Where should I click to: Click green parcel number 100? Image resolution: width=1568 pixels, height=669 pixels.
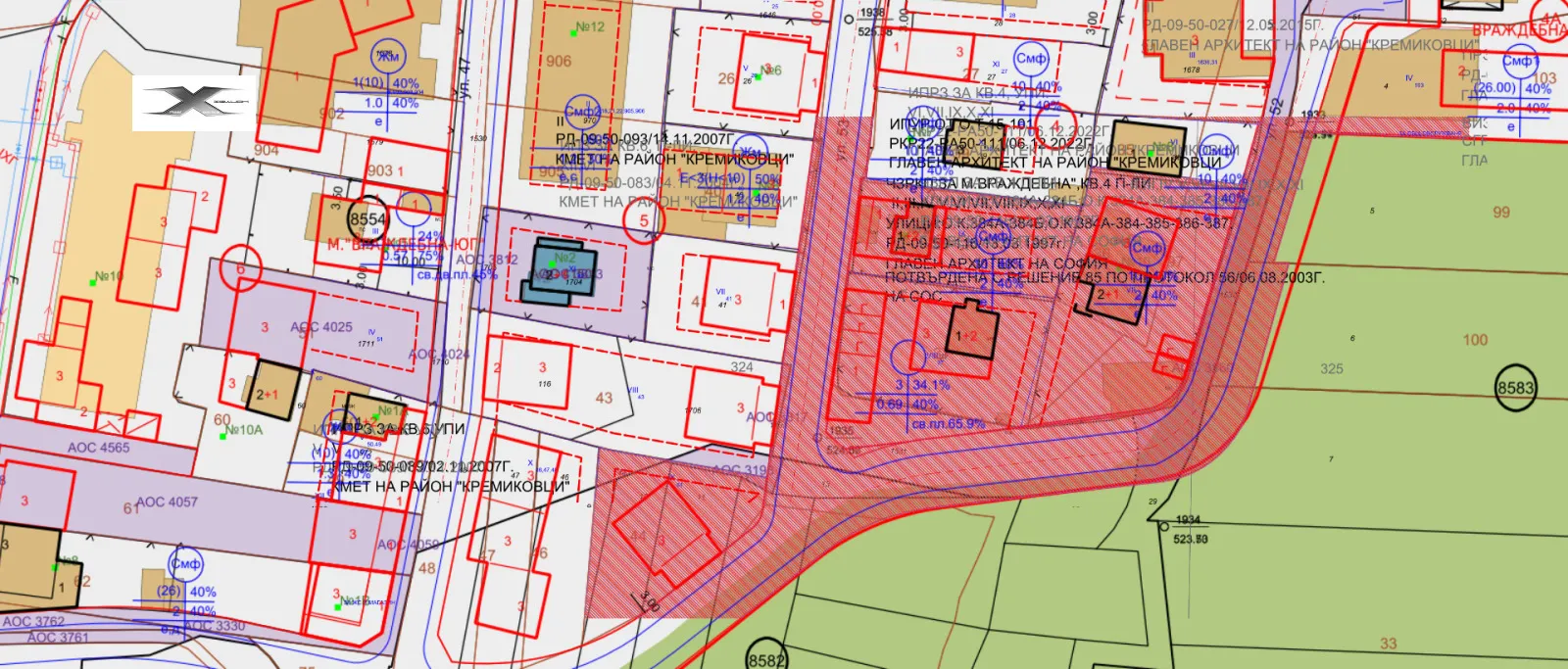(x=1475, y=340)
